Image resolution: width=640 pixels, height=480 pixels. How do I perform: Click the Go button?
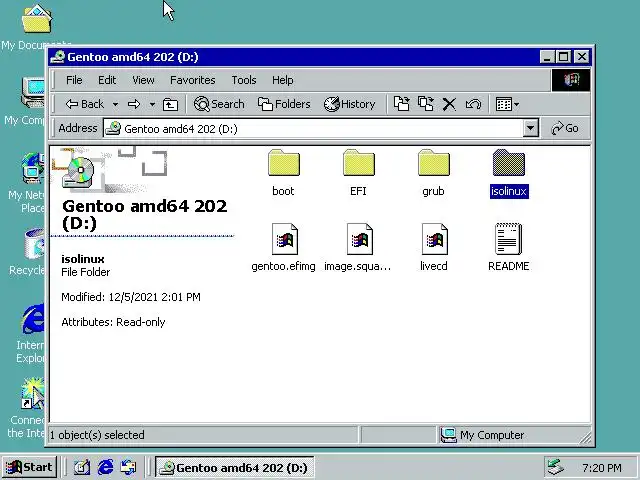coord(565,129)
